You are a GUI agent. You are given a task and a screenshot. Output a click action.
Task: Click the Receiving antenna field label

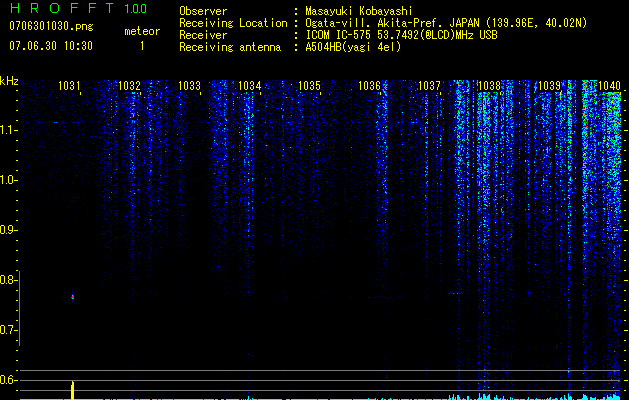click(230, 47)
